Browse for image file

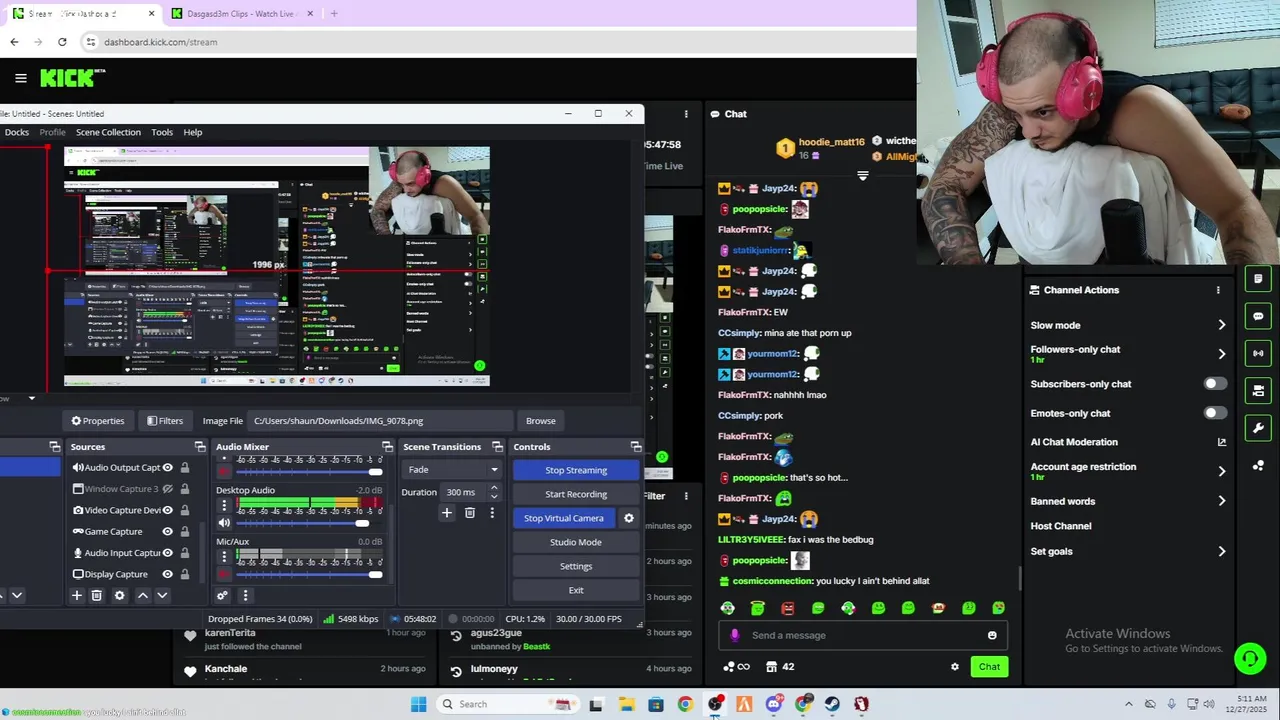coord(541,421)
